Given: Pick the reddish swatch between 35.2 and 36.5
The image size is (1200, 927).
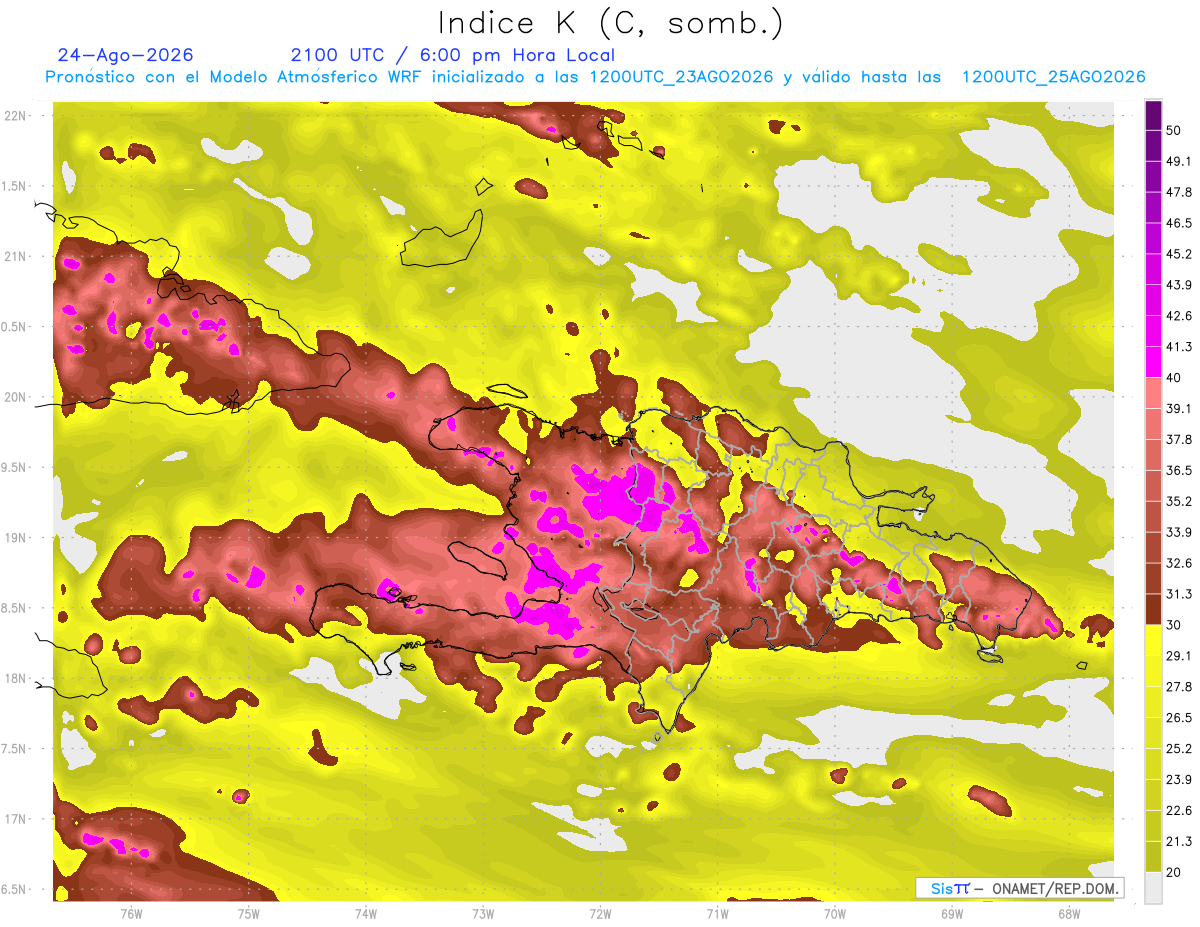Looking at the screenshot, I should [x=1153, y=486].
